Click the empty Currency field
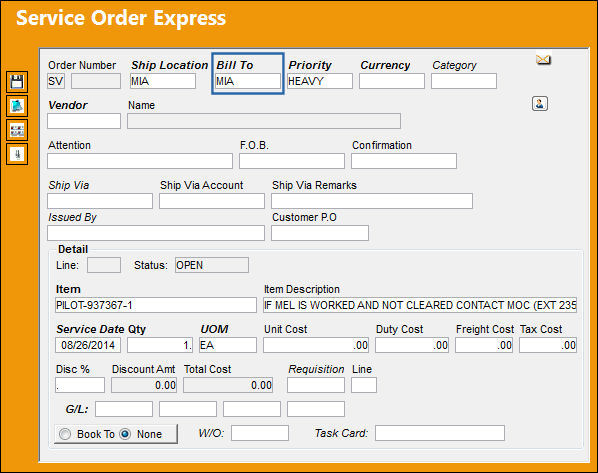The image size is (598, 473). 392,81
